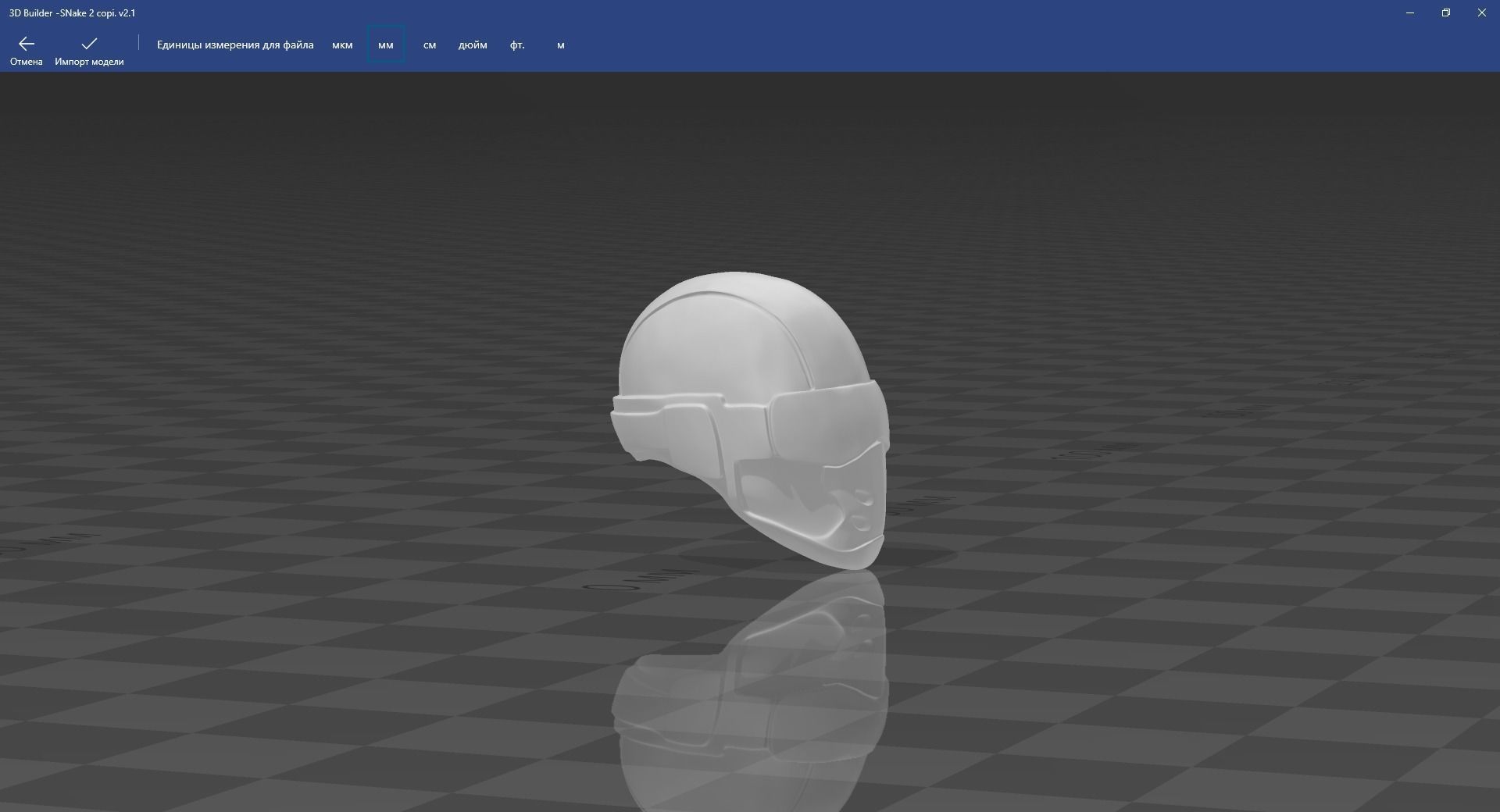The image size is (1500, 812).
Task: Select фт. as file unit
Action: coord(517,45)
